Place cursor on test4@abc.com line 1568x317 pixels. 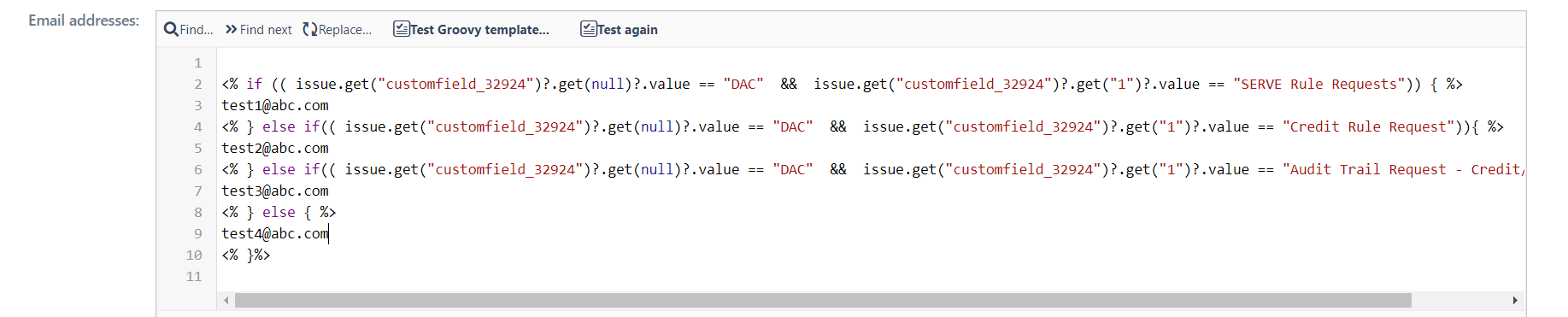pos(275,233)
